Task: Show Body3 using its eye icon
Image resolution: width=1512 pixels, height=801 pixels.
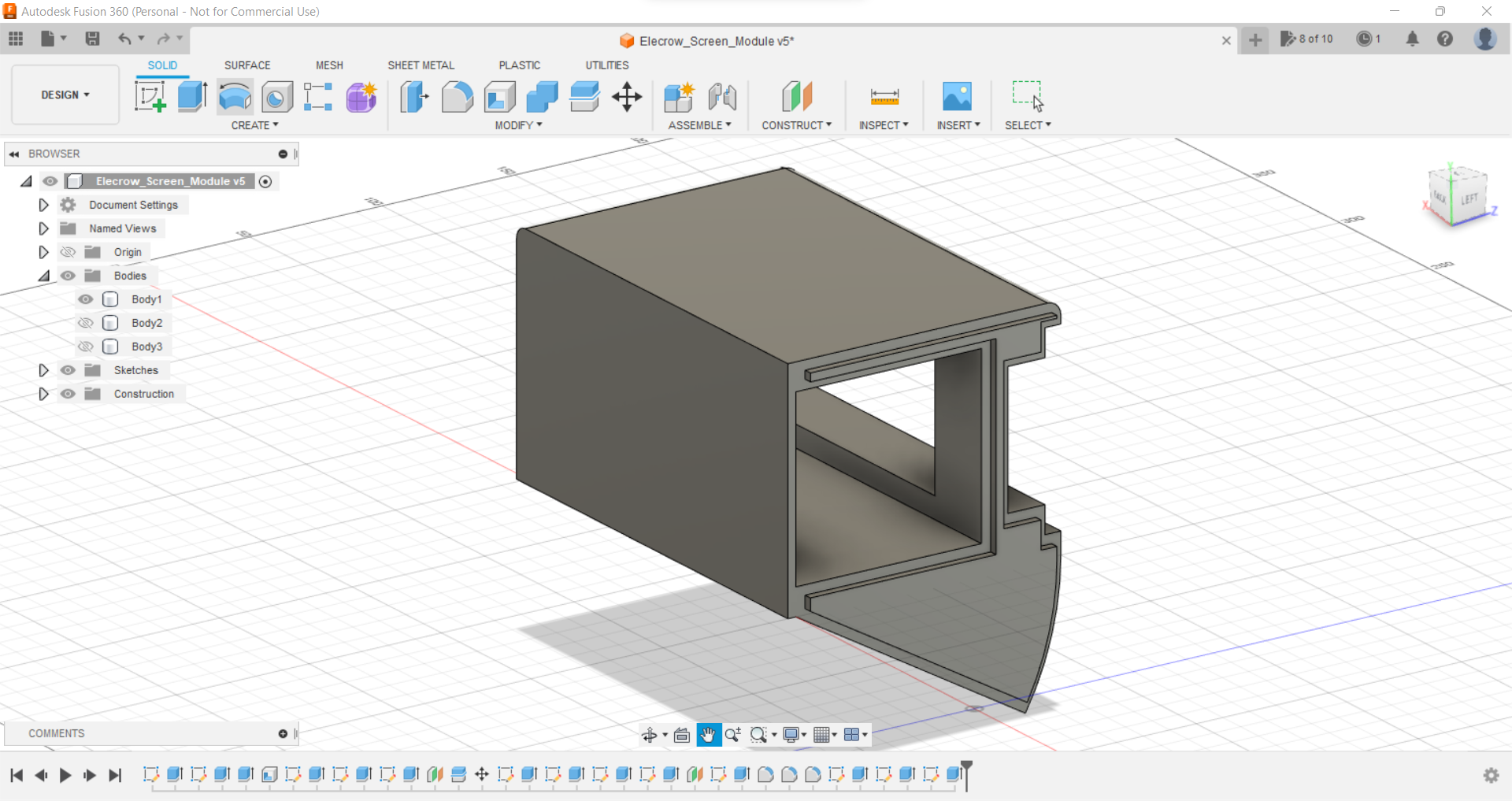Action: tap(86, 347)
